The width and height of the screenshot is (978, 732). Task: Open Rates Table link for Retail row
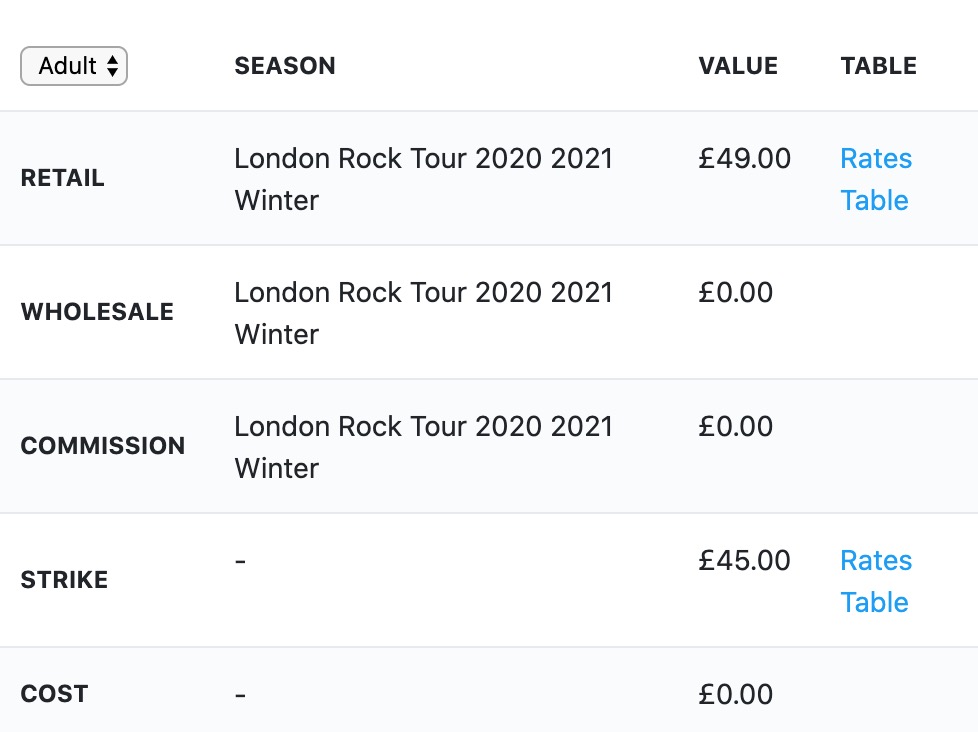tap(876, 179)
